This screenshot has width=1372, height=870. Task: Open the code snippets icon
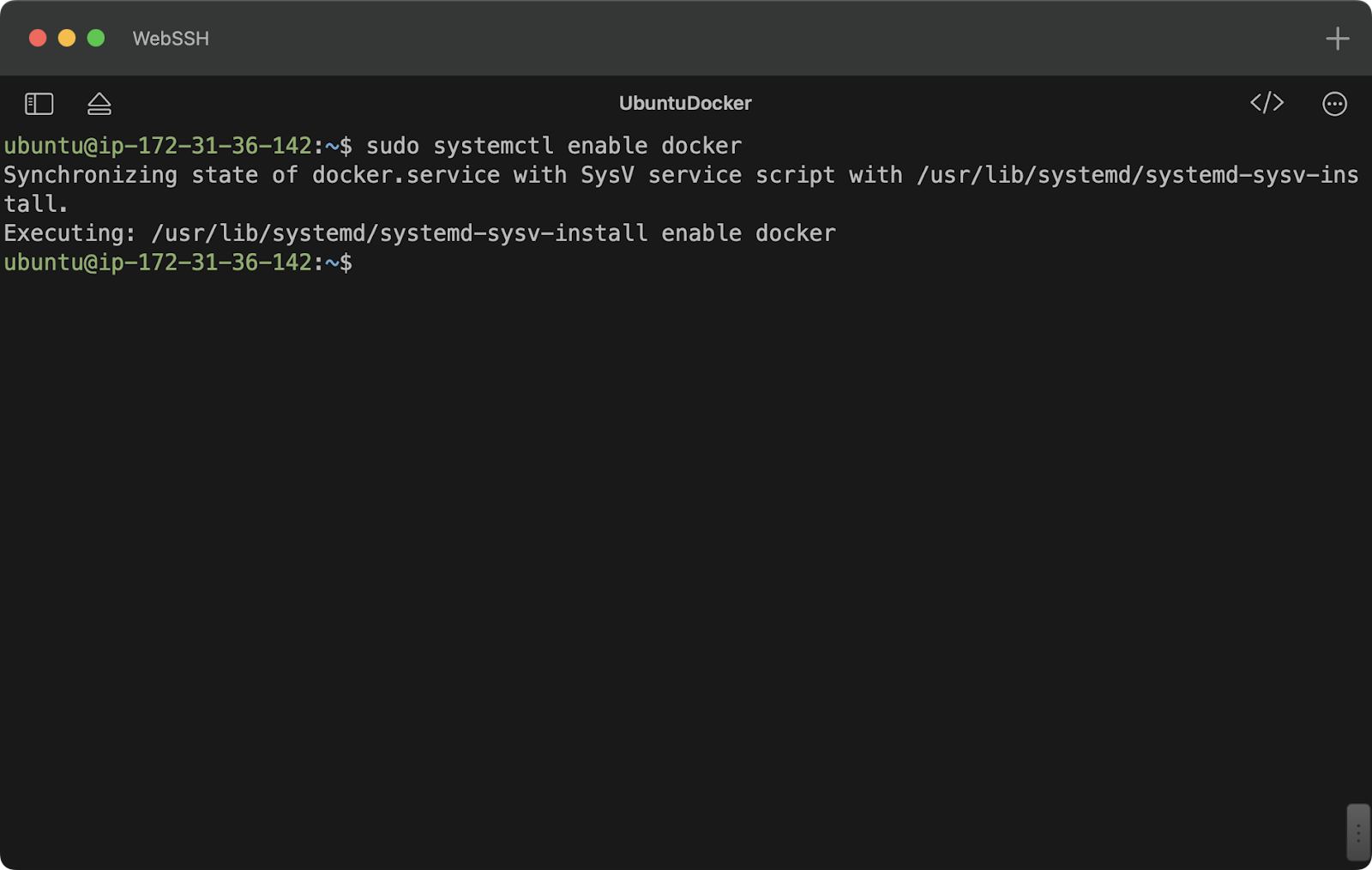point(1267,103)
